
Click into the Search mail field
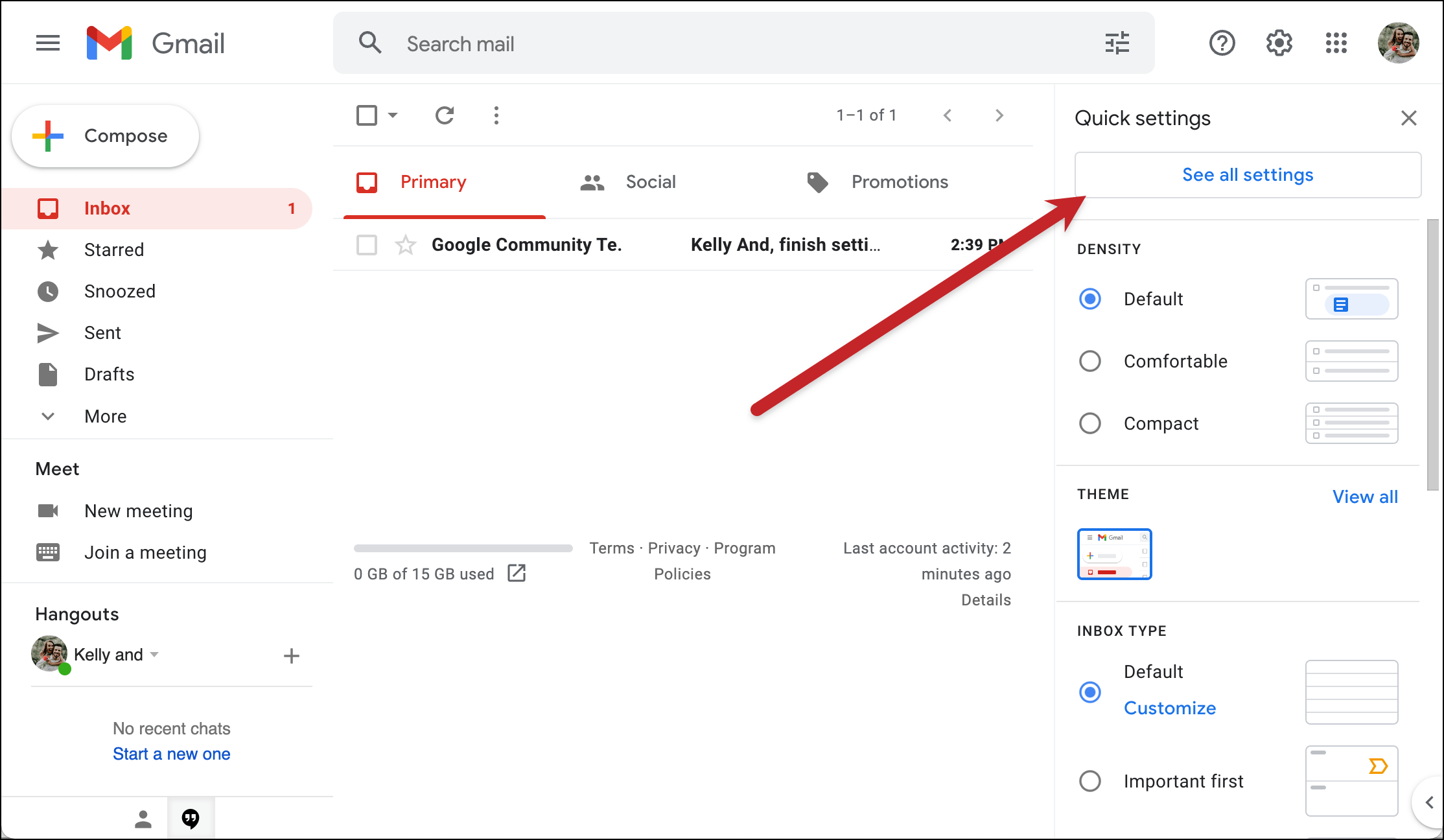point(744,43)
